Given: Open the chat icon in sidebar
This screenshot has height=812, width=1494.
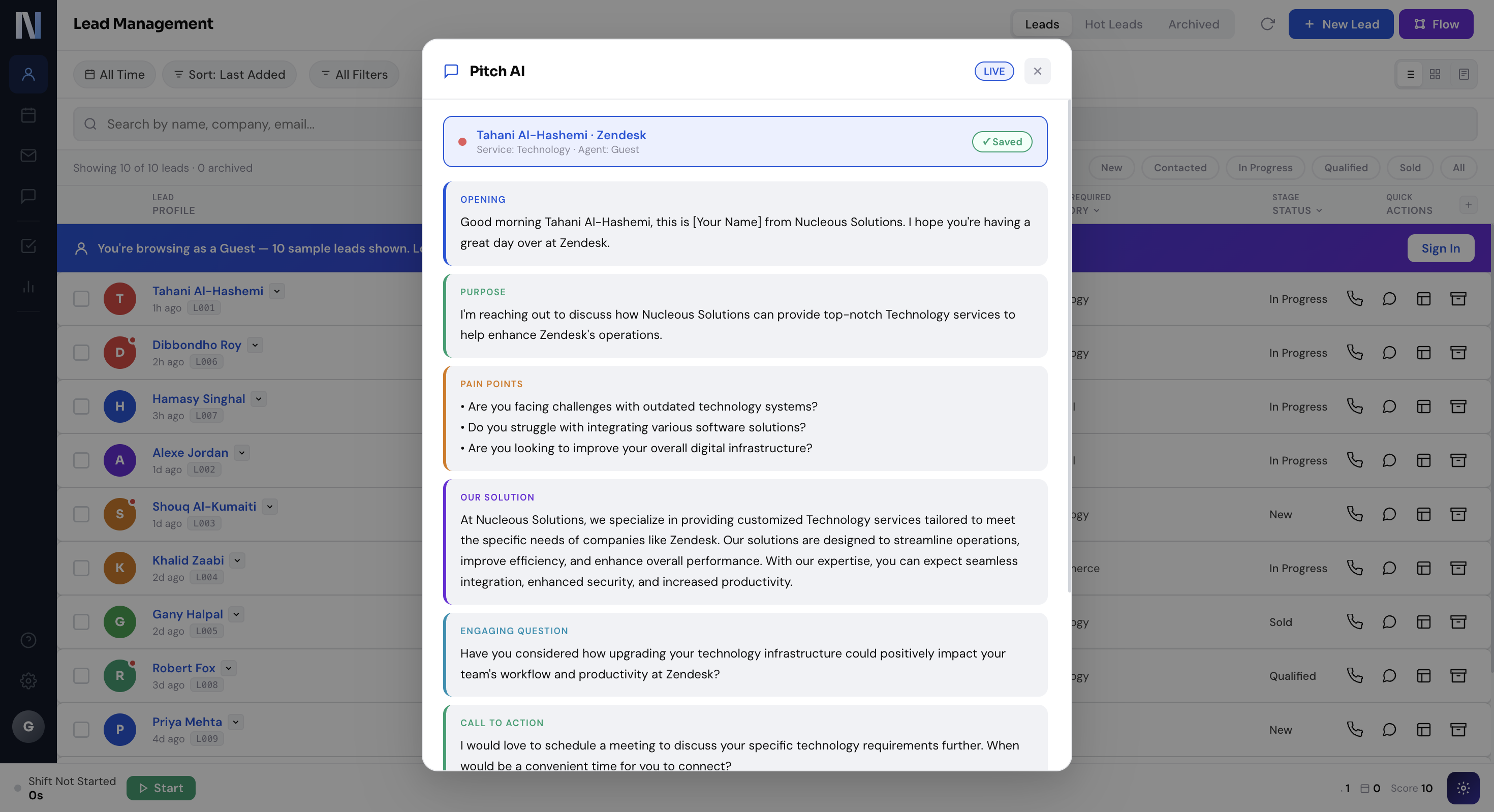Looking at the screenshot, I should pyautogui.click(x=28, y=196).
